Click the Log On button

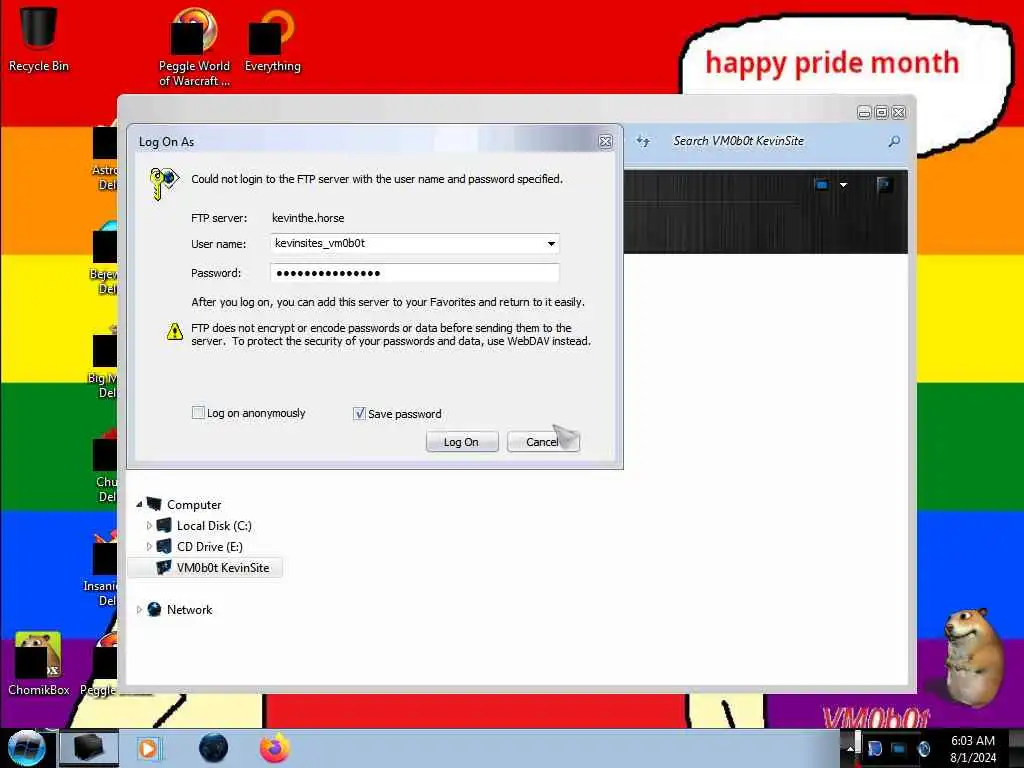pos(462,442)
